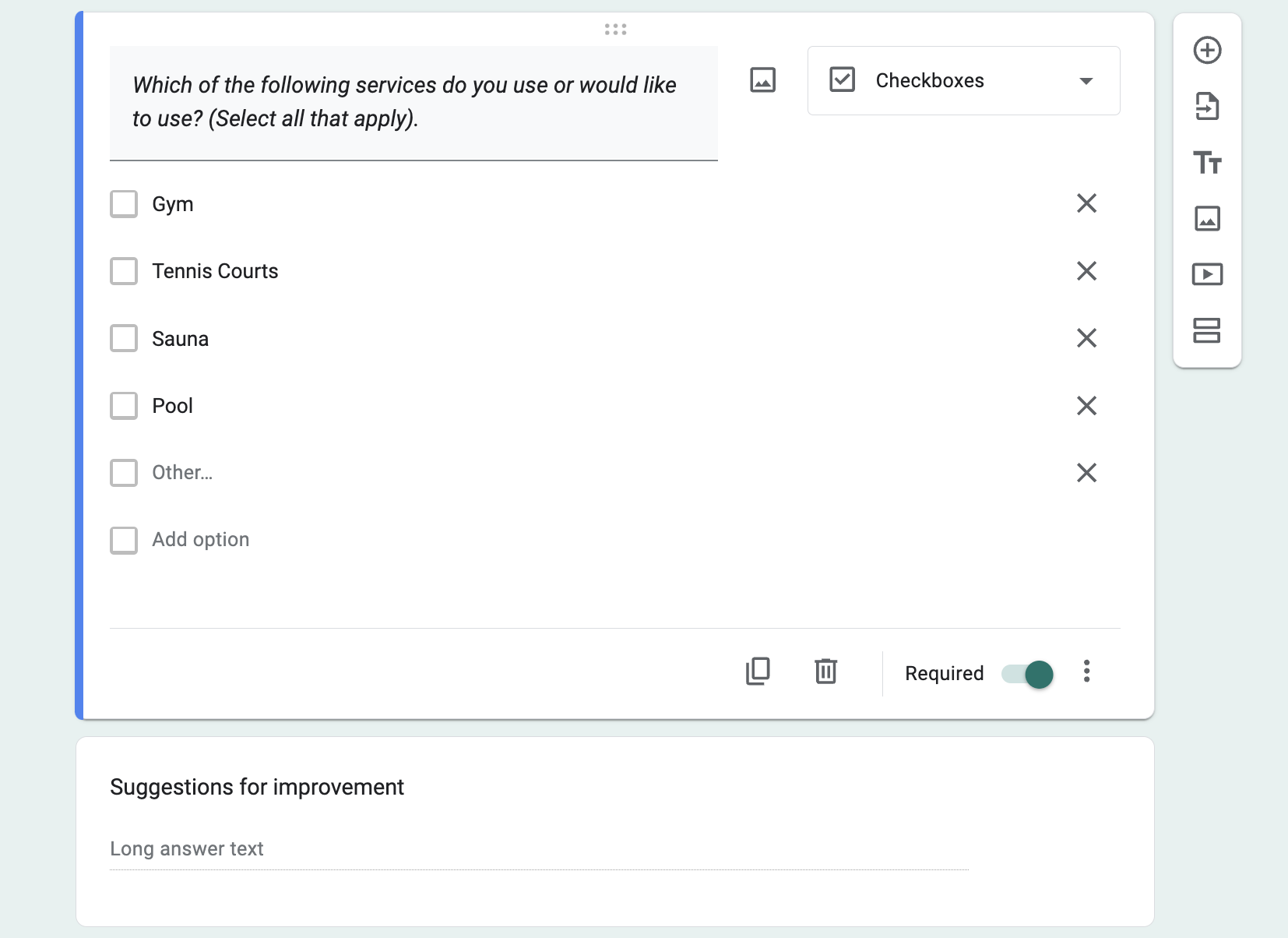
Task: Remove the Other option
Action: click(1087, 472)
